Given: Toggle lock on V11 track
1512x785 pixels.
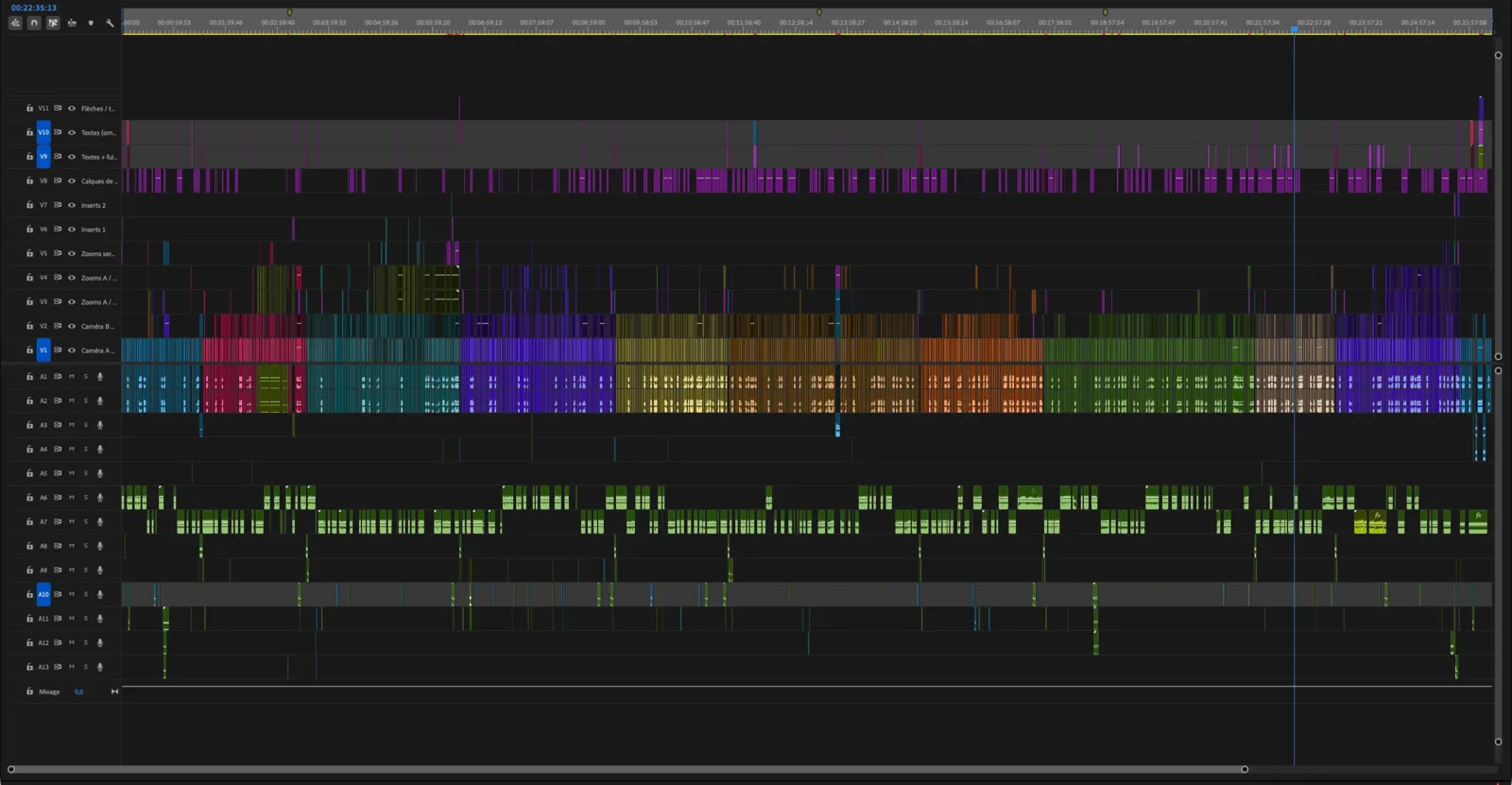Looking at the screenshot, I should tap(29, 109).
